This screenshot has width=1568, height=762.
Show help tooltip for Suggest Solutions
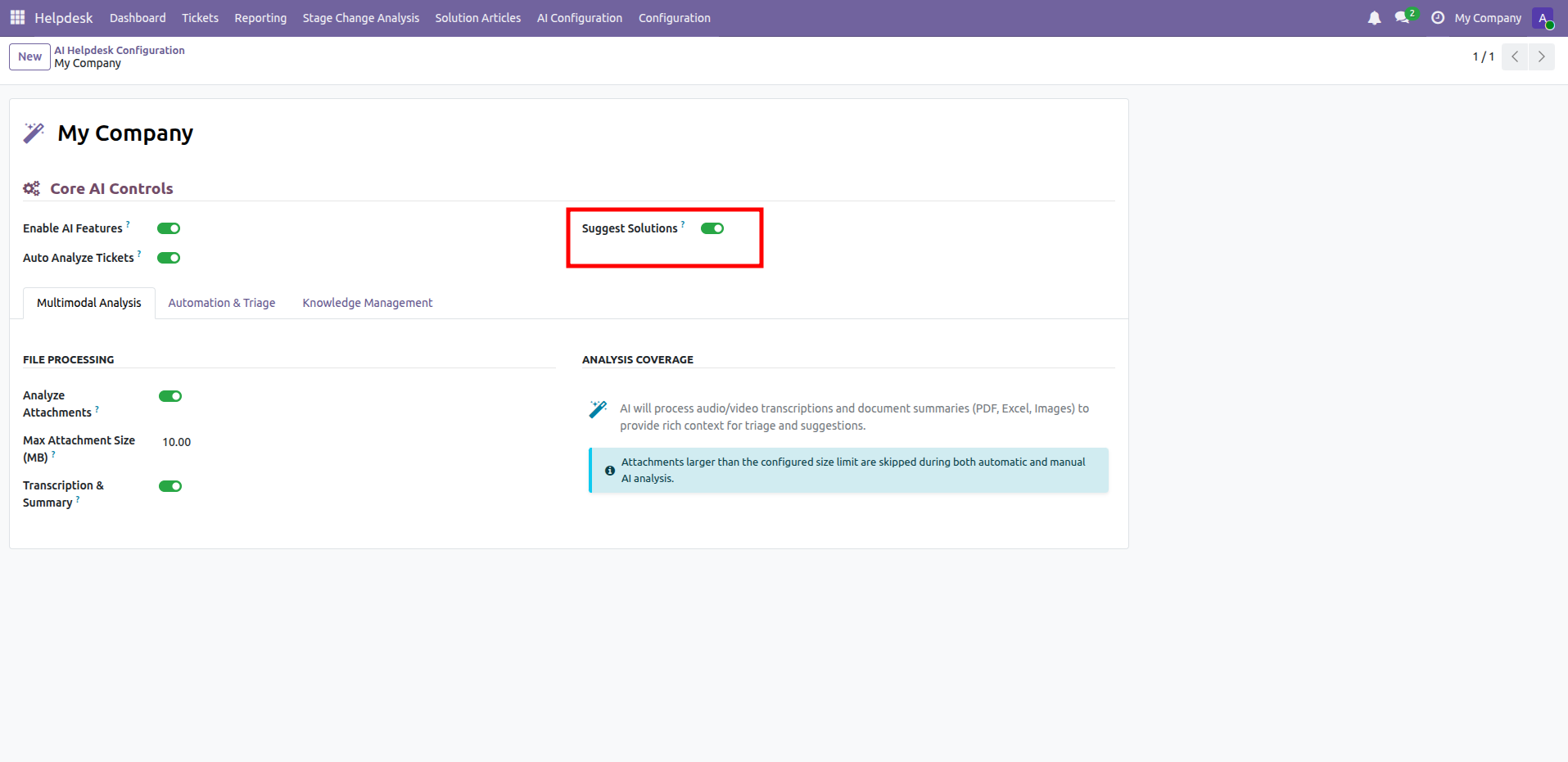point(683,223)
